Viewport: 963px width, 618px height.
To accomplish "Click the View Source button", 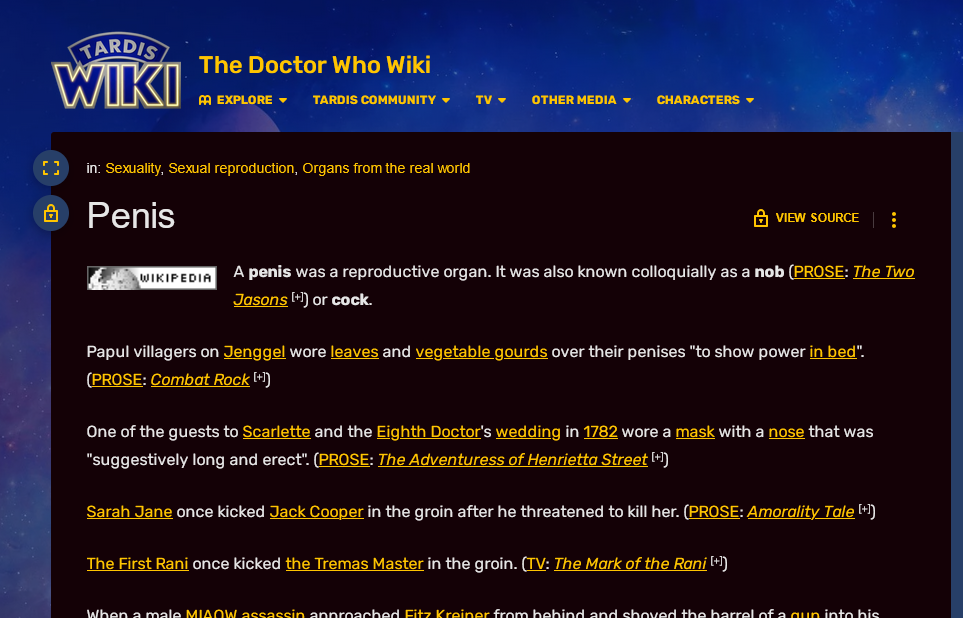I will tap(806, 218).
